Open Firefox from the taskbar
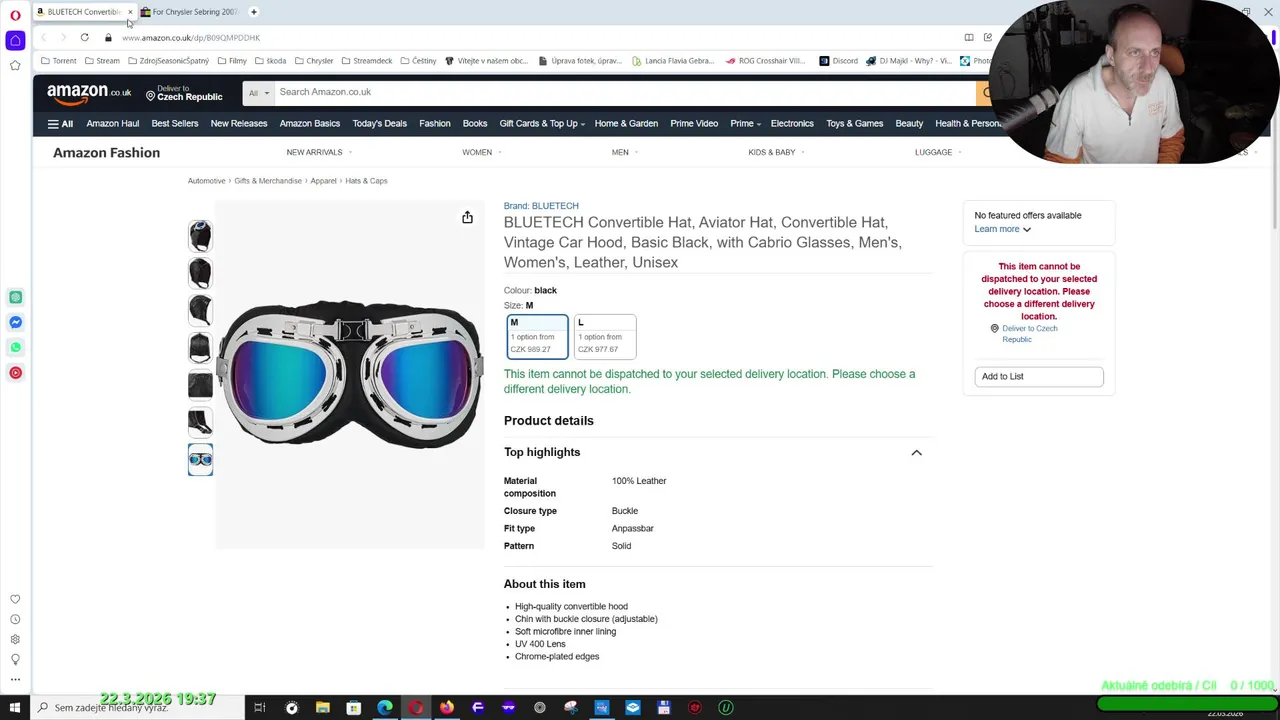 coord(446,707)
